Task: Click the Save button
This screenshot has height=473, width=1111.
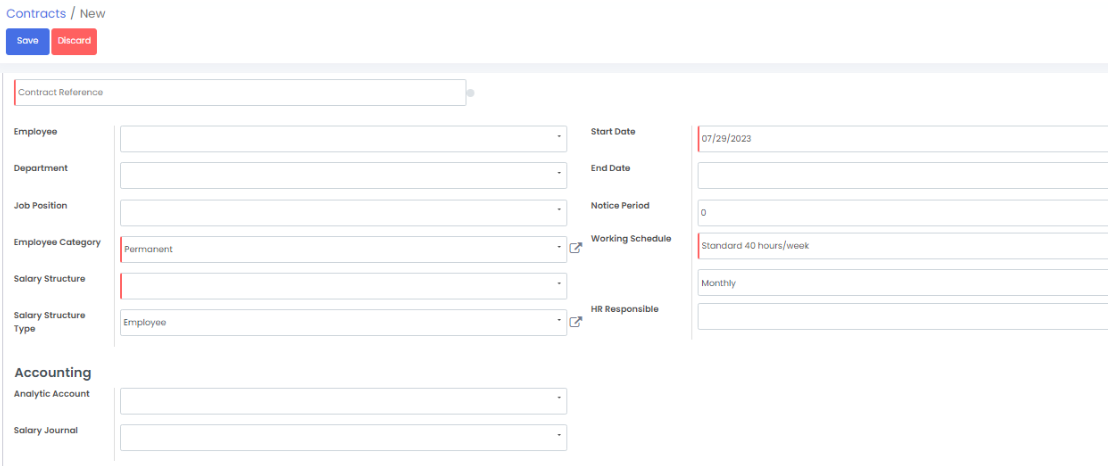Action: click(x=27, y=41)
